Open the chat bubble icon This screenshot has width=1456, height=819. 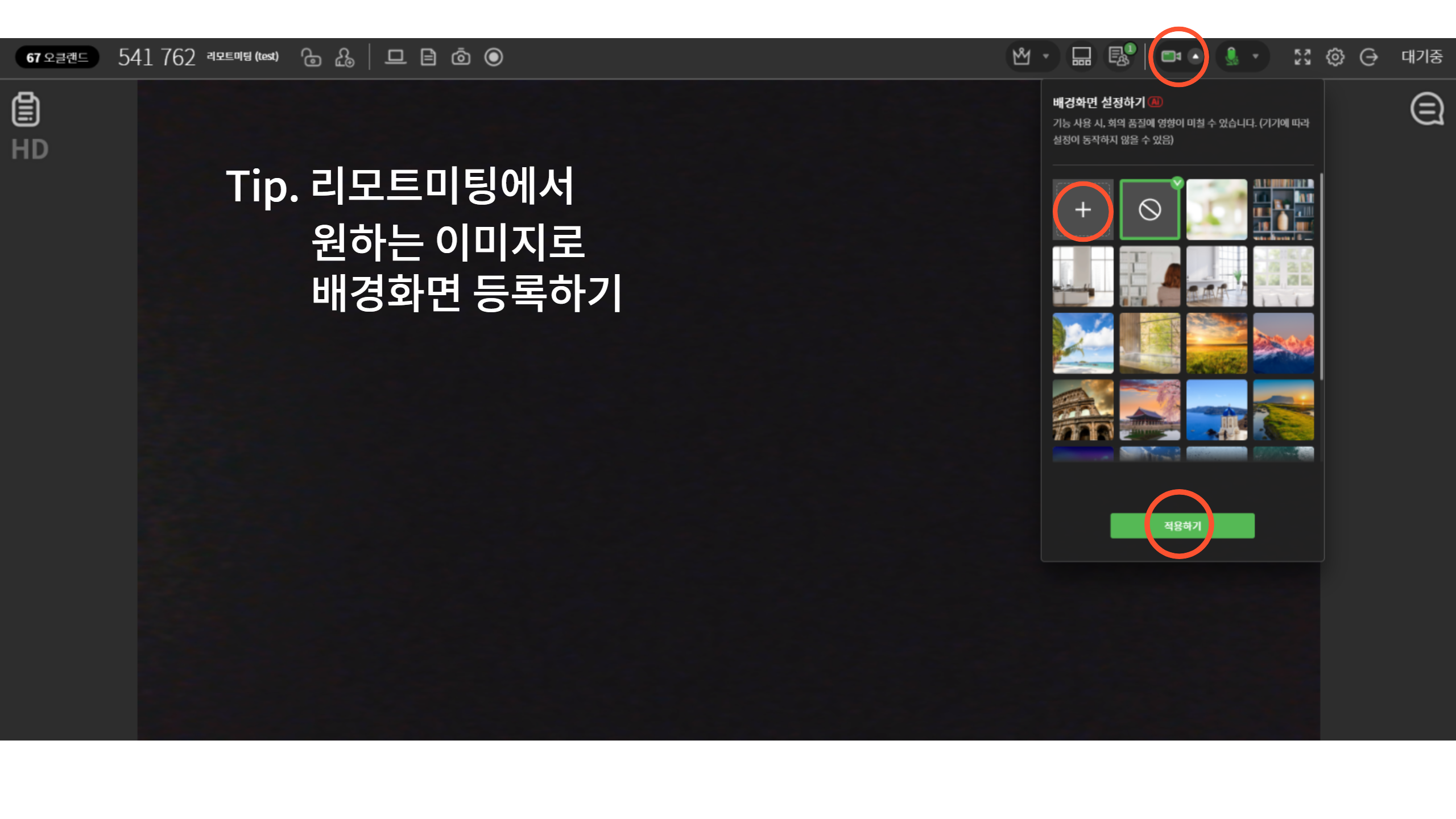point(1427,109)
